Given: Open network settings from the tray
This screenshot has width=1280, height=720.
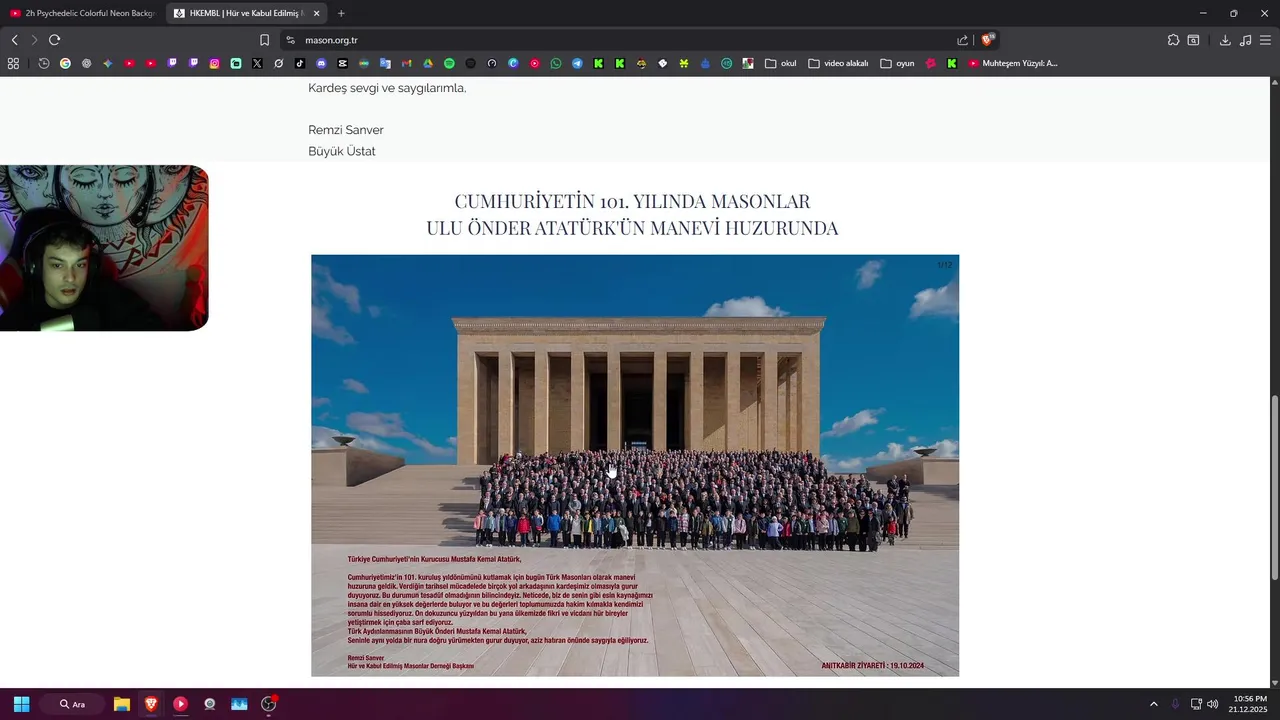Looking at the screenshot, I should click(x=1196, y=704).
